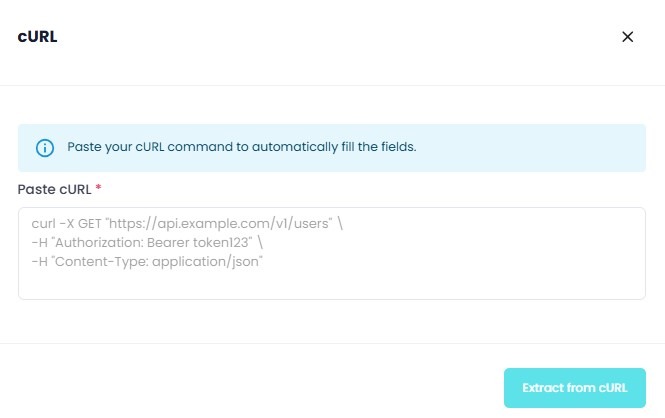Click the blank right end of the info banner

[x=560, y=147]
